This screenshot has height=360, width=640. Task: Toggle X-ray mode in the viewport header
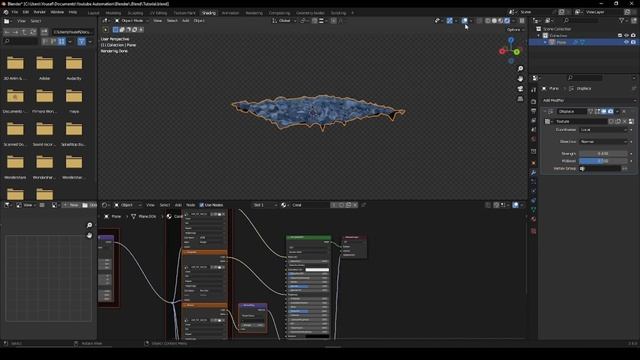(480, 21)
